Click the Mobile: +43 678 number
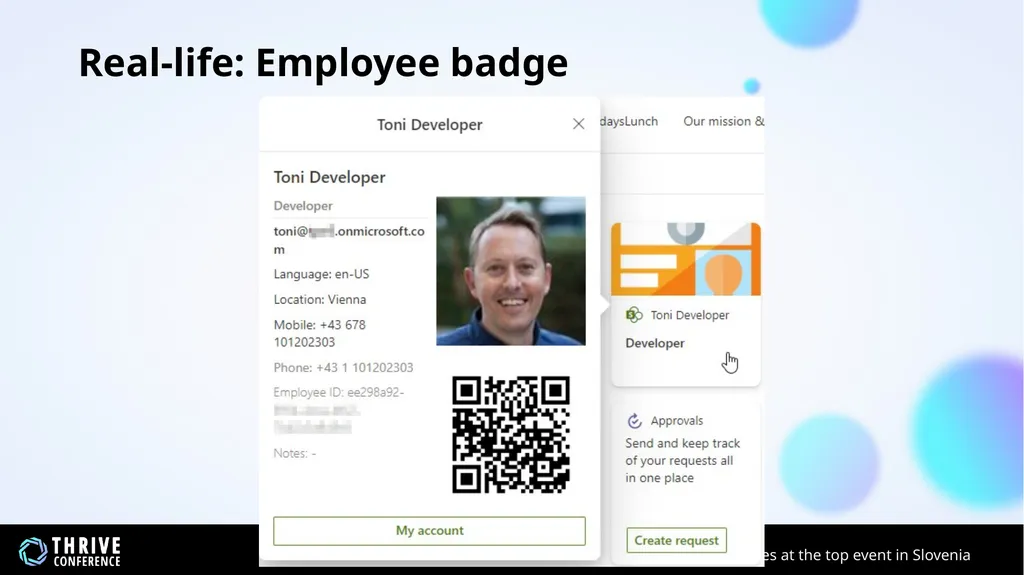 tap(319, 333)
